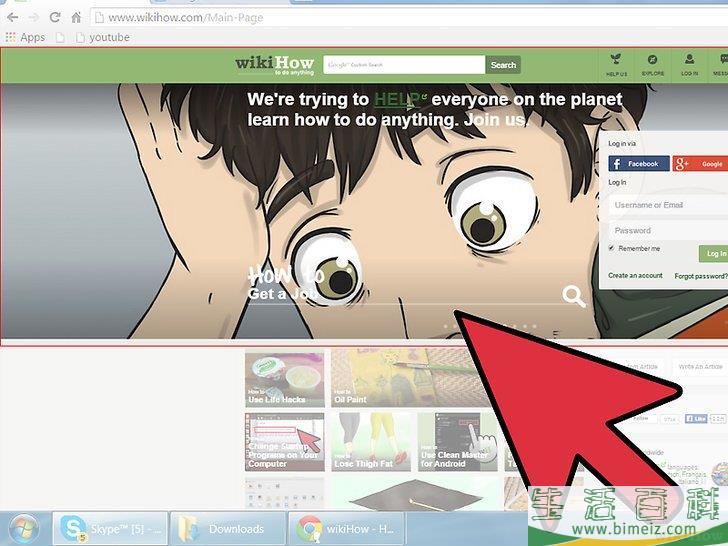Click the green Search button
Image resolution: width=728 pixels, height=546 pixels.
pos(503,65)
